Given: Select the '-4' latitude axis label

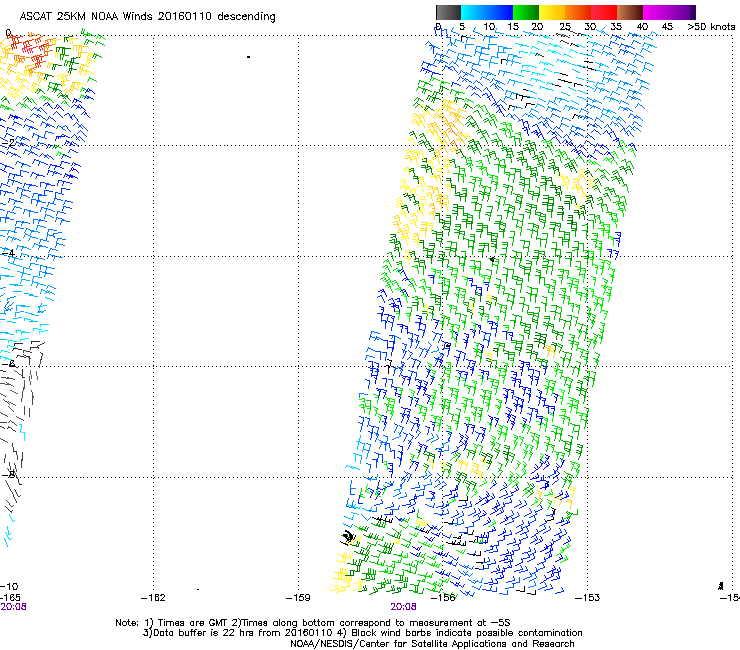Looking at the screenshot, I should [8, 253].
